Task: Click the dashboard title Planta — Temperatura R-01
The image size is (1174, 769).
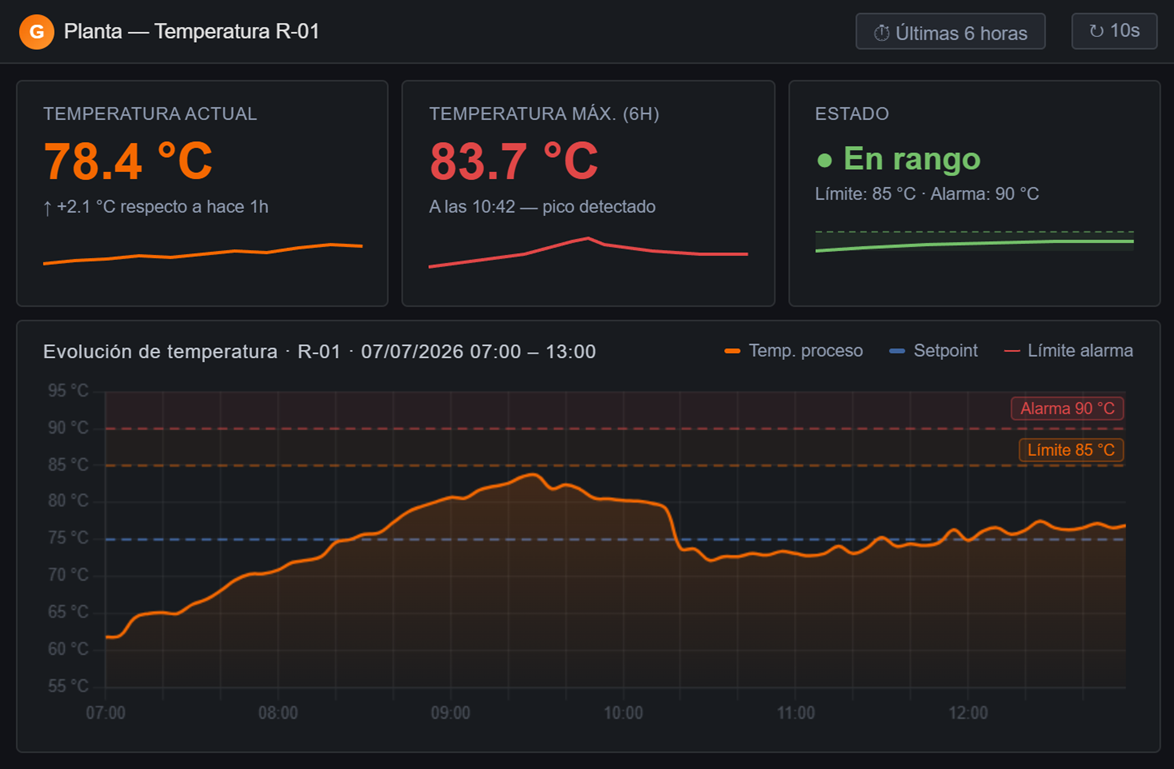Action: (x=192, y=31)
